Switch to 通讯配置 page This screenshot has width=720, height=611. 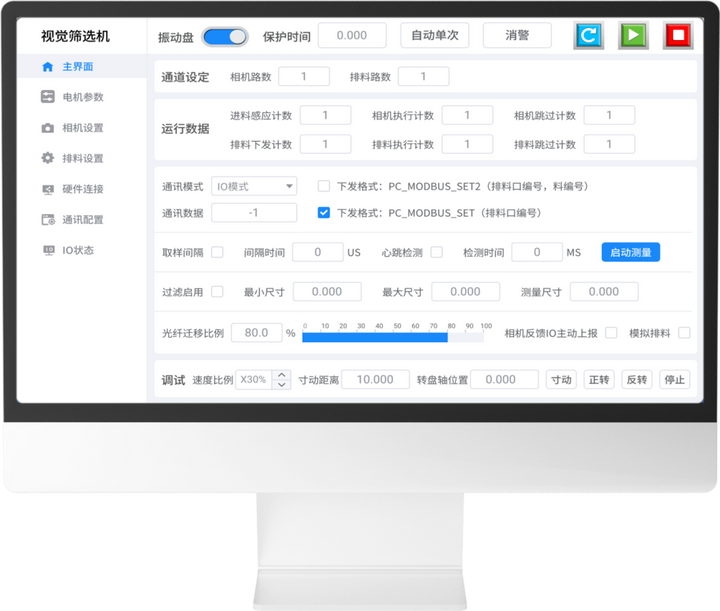coord(82,220)
